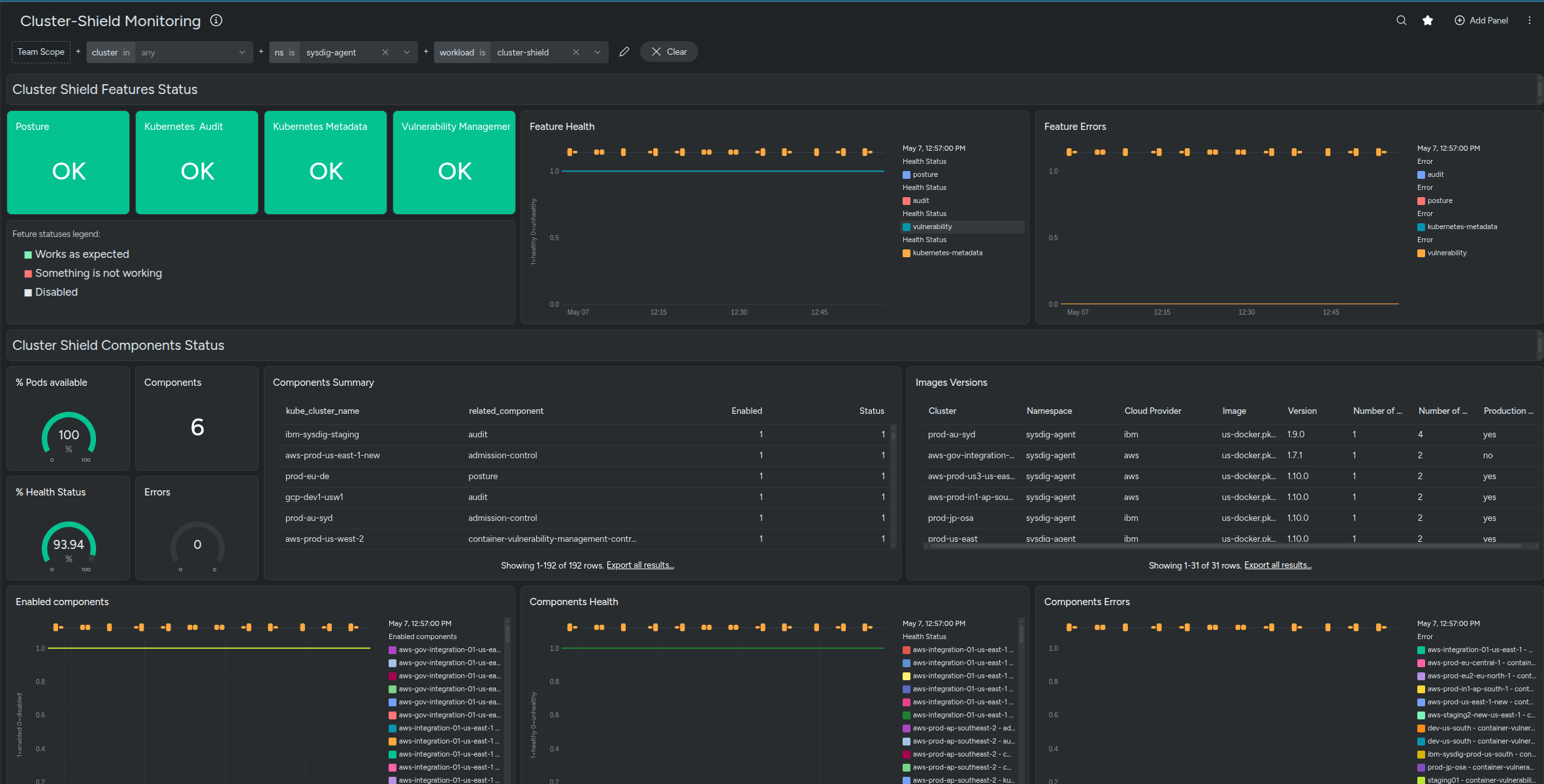Screen dimensions: 1544x784
Task: Sort Components Summary by related_component column
Action: click(506, 411)
